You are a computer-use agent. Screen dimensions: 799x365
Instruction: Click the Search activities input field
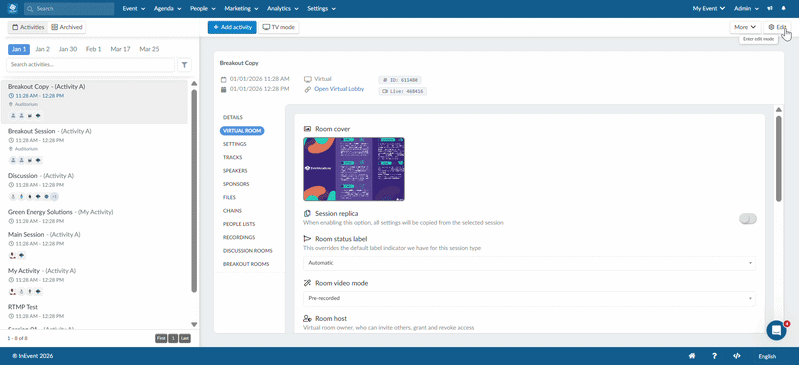pyautogui.click(x=91, y=65)
